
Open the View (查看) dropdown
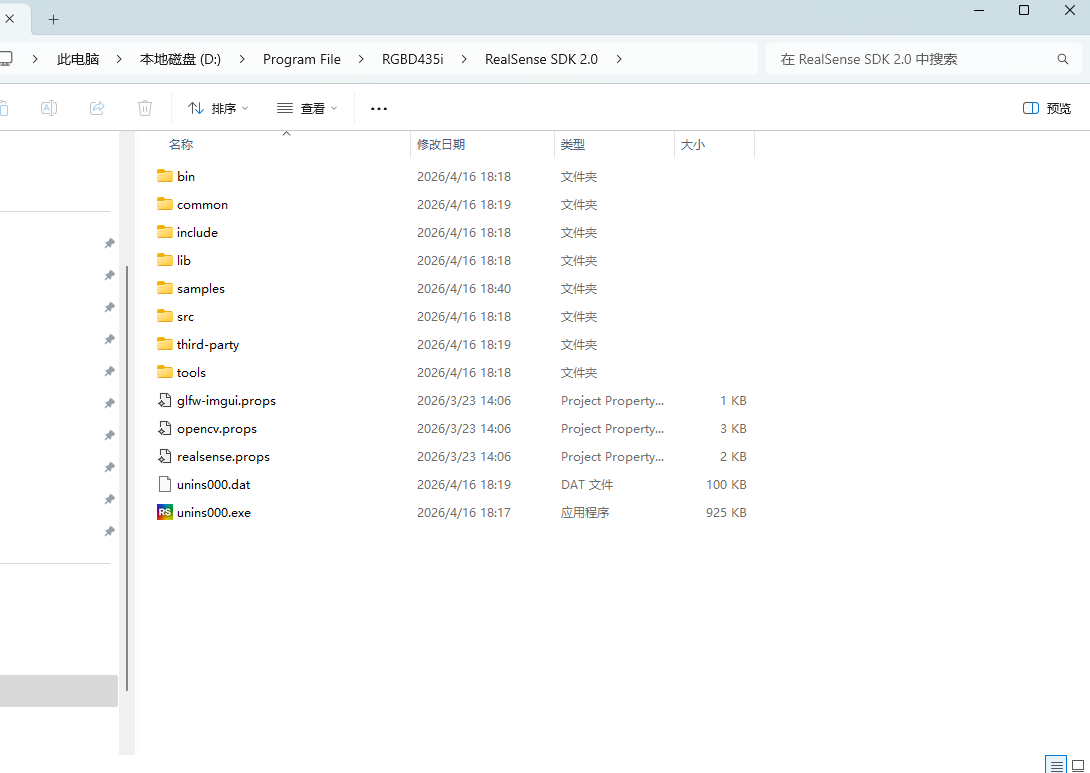307,108
